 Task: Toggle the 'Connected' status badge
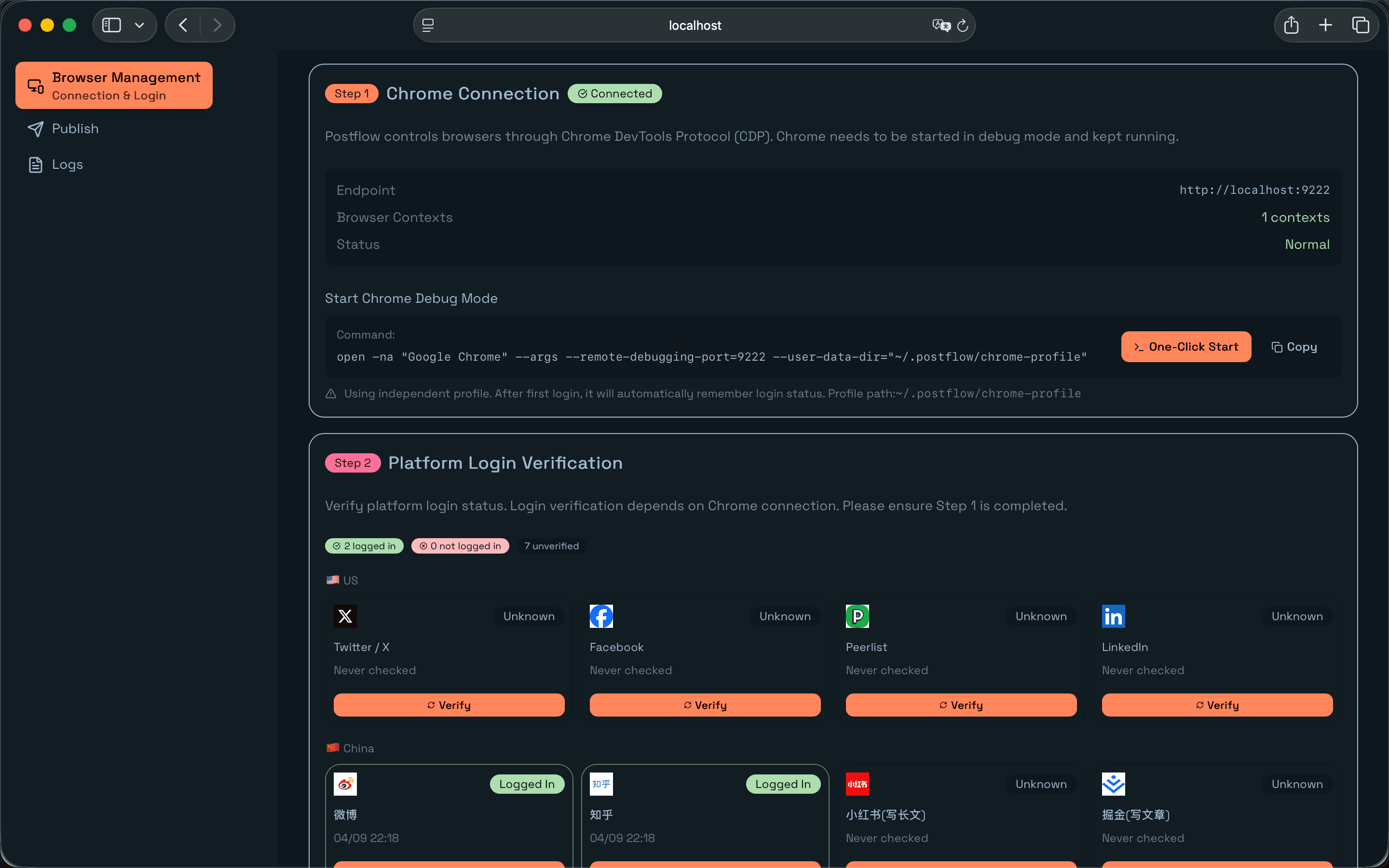pyautogui.click(x=615, y=93)
